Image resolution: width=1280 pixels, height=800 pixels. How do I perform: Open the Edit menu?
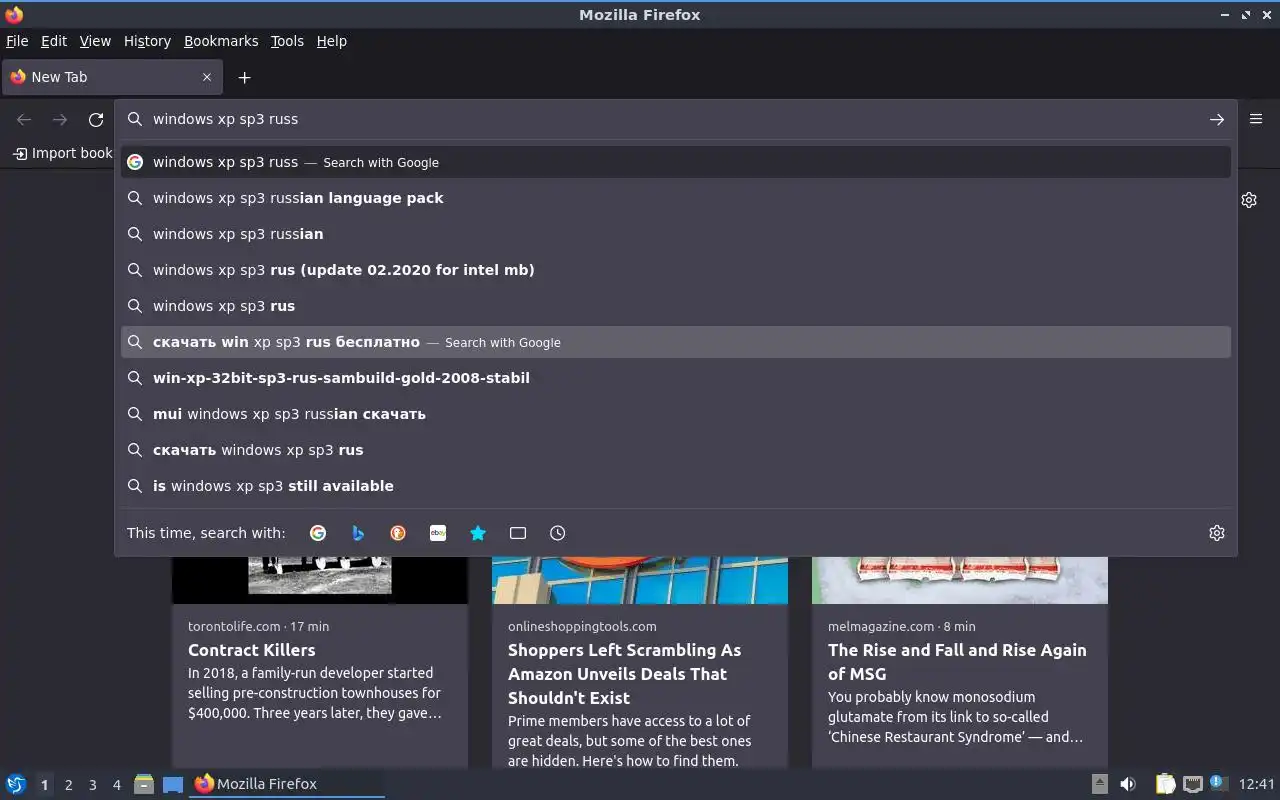54,41
